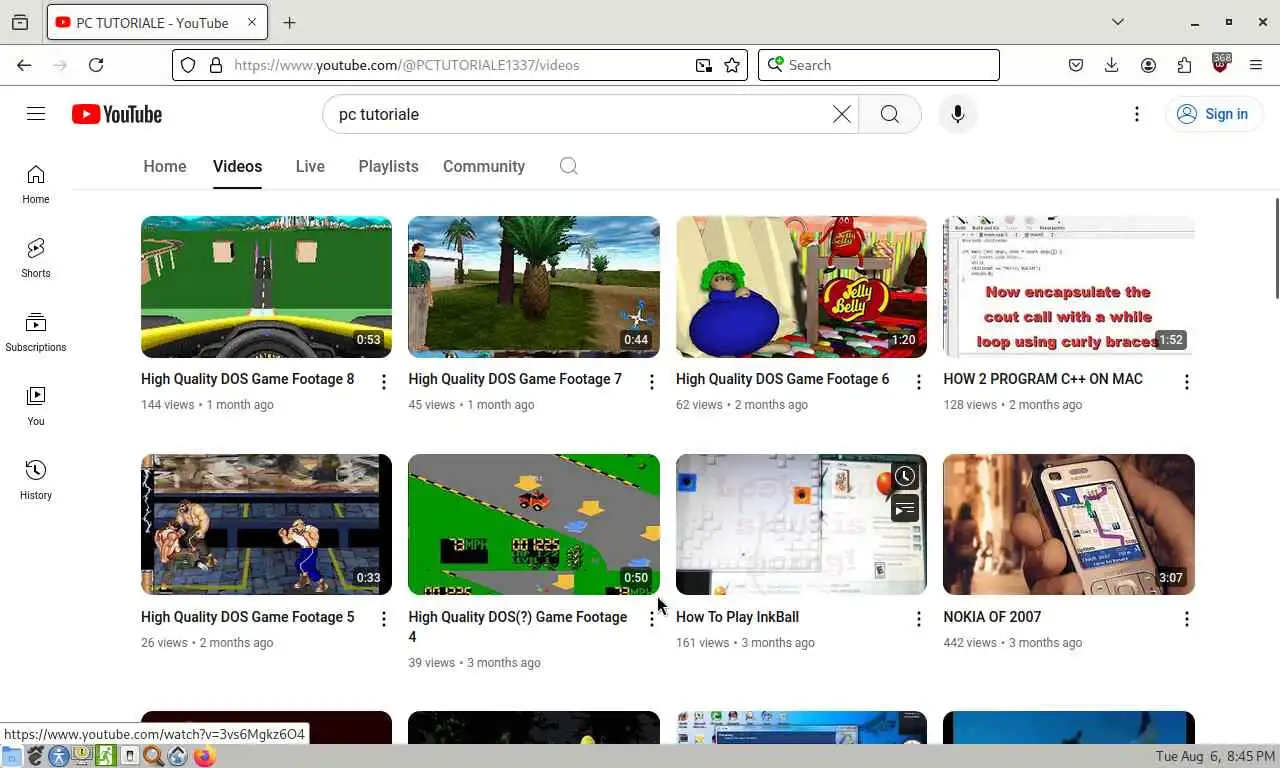Switch to the channel Home tab
The height and width of the screenshot is (768, 1280).
click(165, 166)
